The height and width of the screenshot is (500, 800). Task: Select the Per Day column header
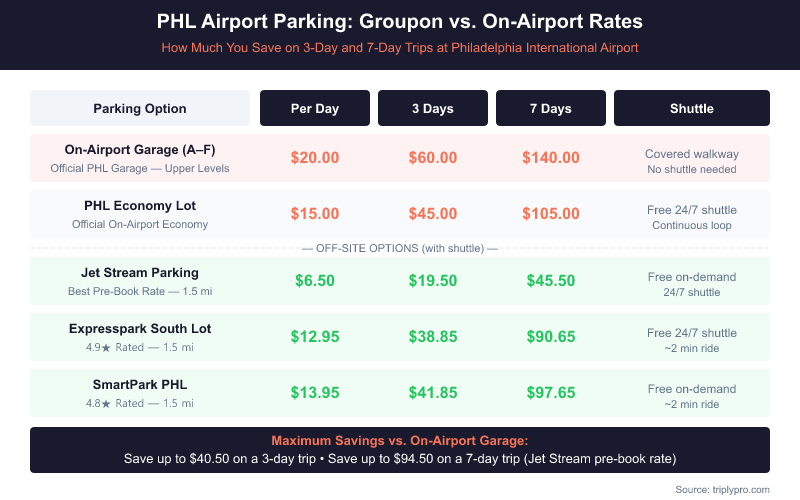point(315,108)
